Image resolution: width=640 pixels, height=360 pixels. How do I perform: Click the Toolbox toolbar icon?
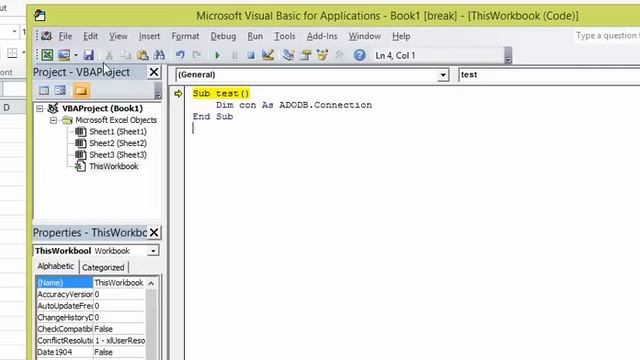[x=339, y=55]
